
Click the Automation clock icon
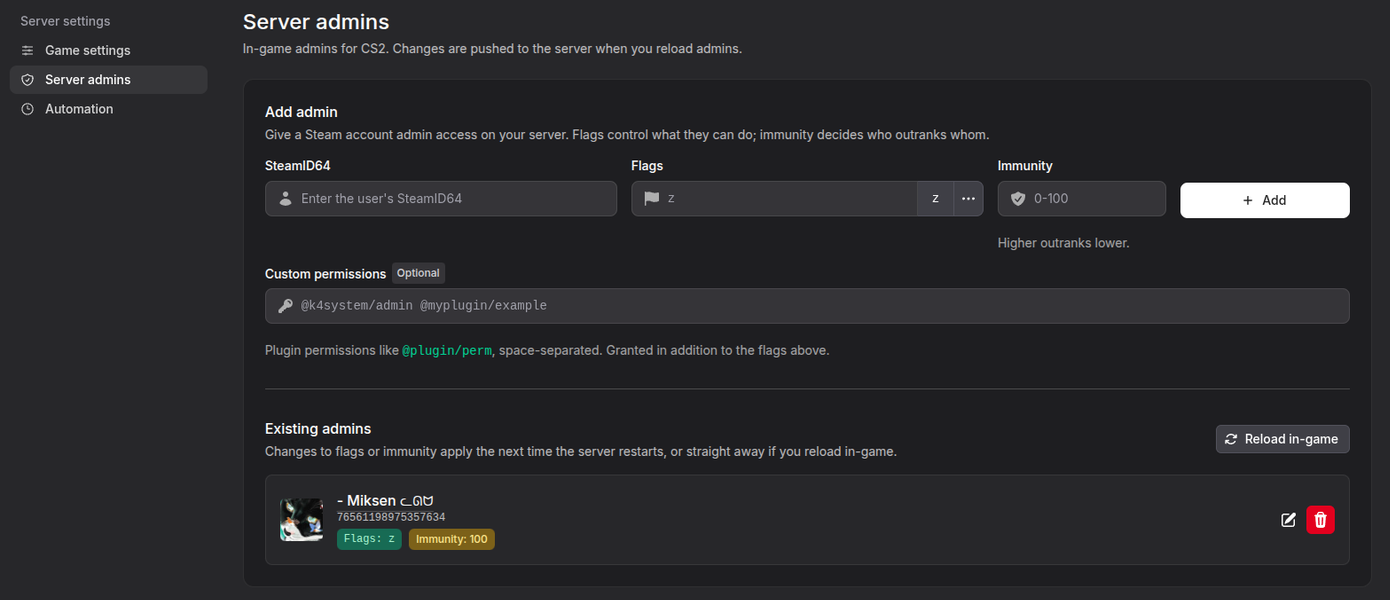[28, 109]
